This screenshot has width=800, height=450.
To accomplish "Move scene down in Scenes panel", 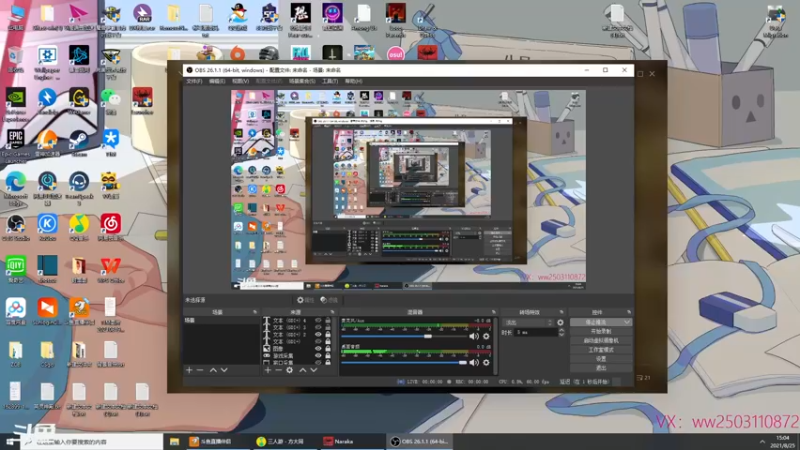I will (224, 370).
